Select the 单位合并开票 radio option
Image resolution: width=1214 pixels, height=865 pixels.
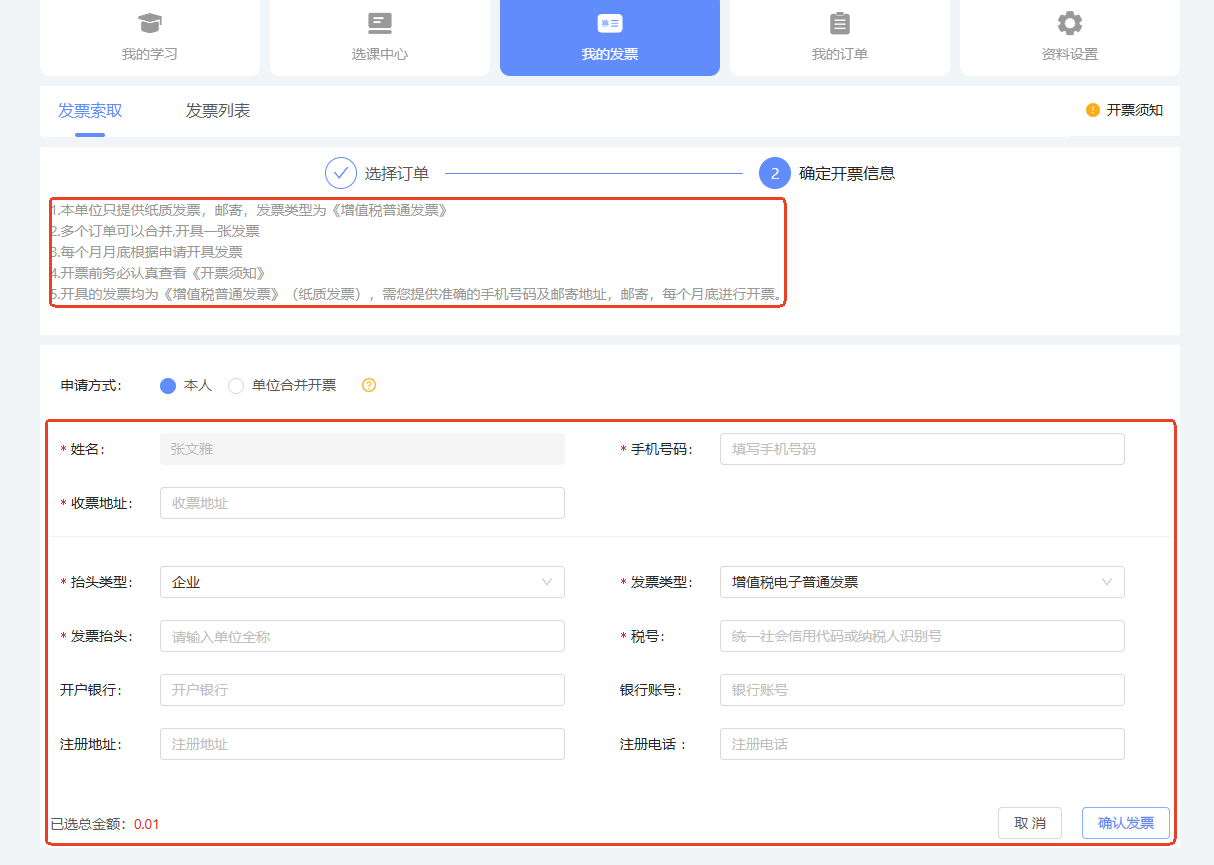click(x=236, y=386)
